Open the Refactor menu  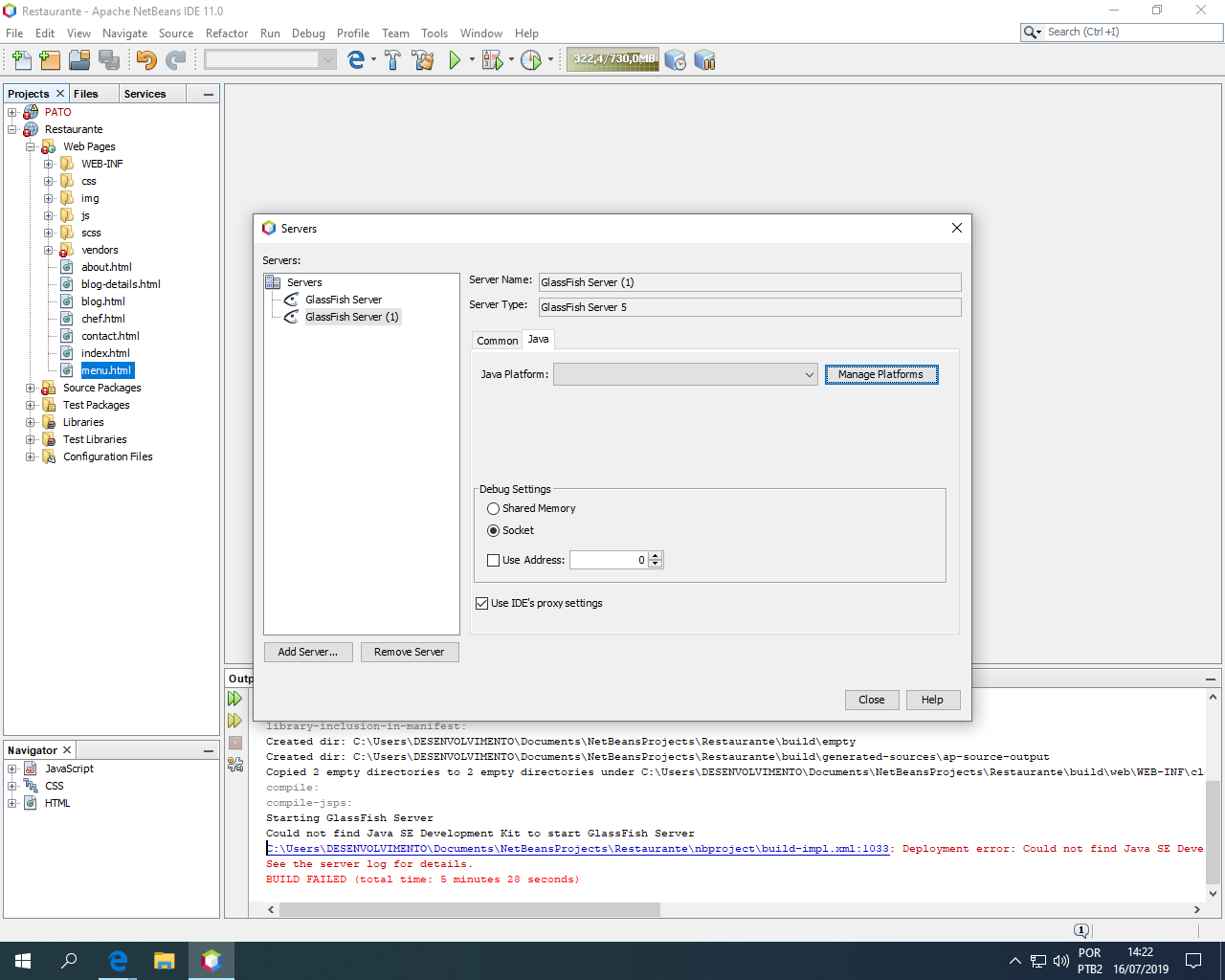point(227,33)
